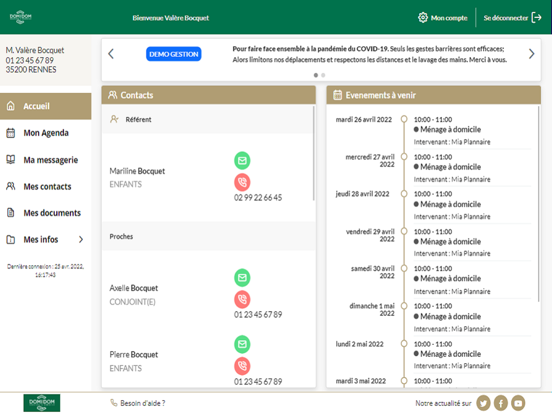Call Pierre Bocquet using the red phone icon
Viewport: 552px width, 414px height.
pos(242,366)
